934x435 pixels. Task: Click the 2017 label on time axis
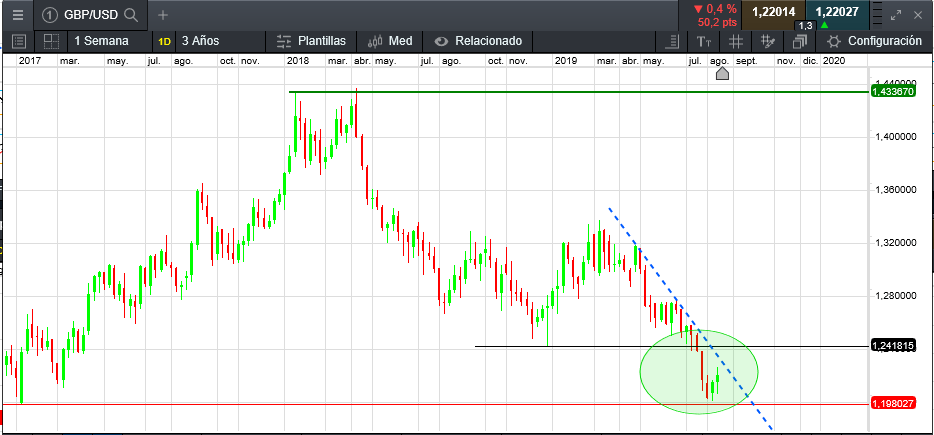30,60
